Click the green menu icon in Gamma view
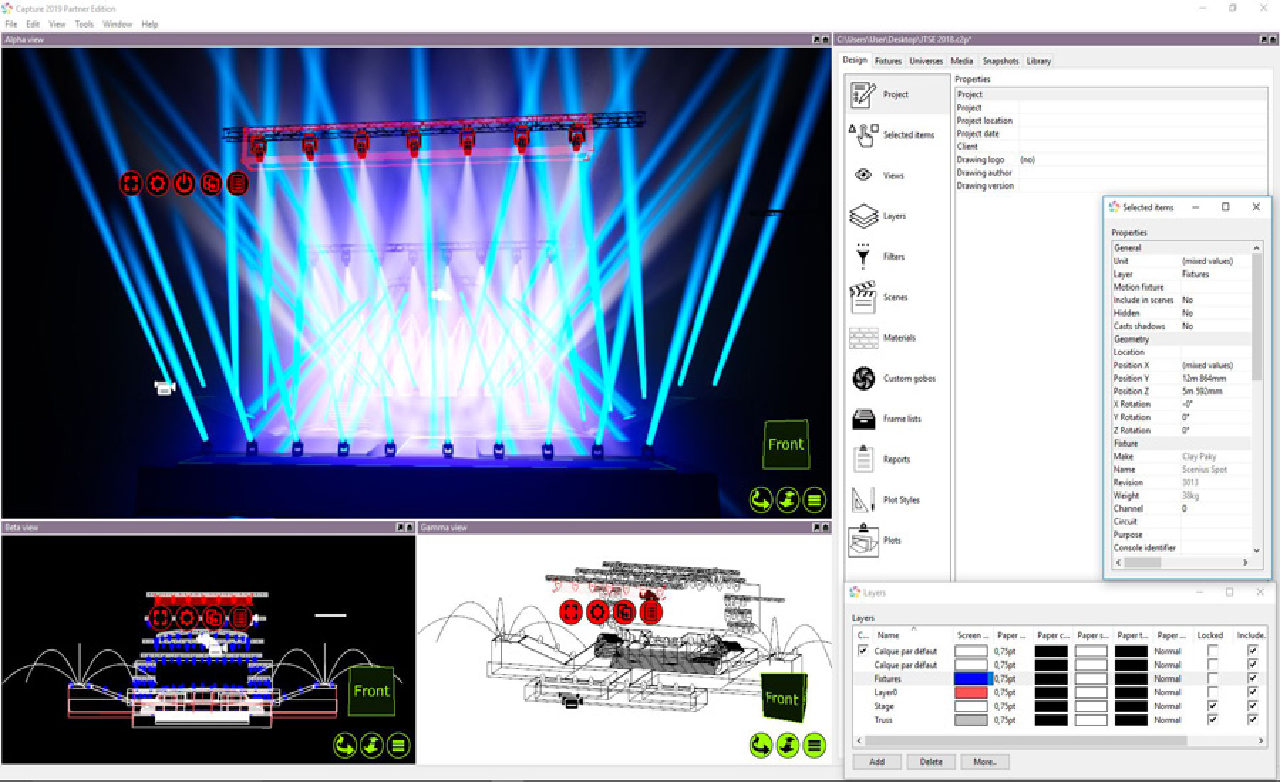The height and width of the screenshot is (782, 1280). click(815, 745)
